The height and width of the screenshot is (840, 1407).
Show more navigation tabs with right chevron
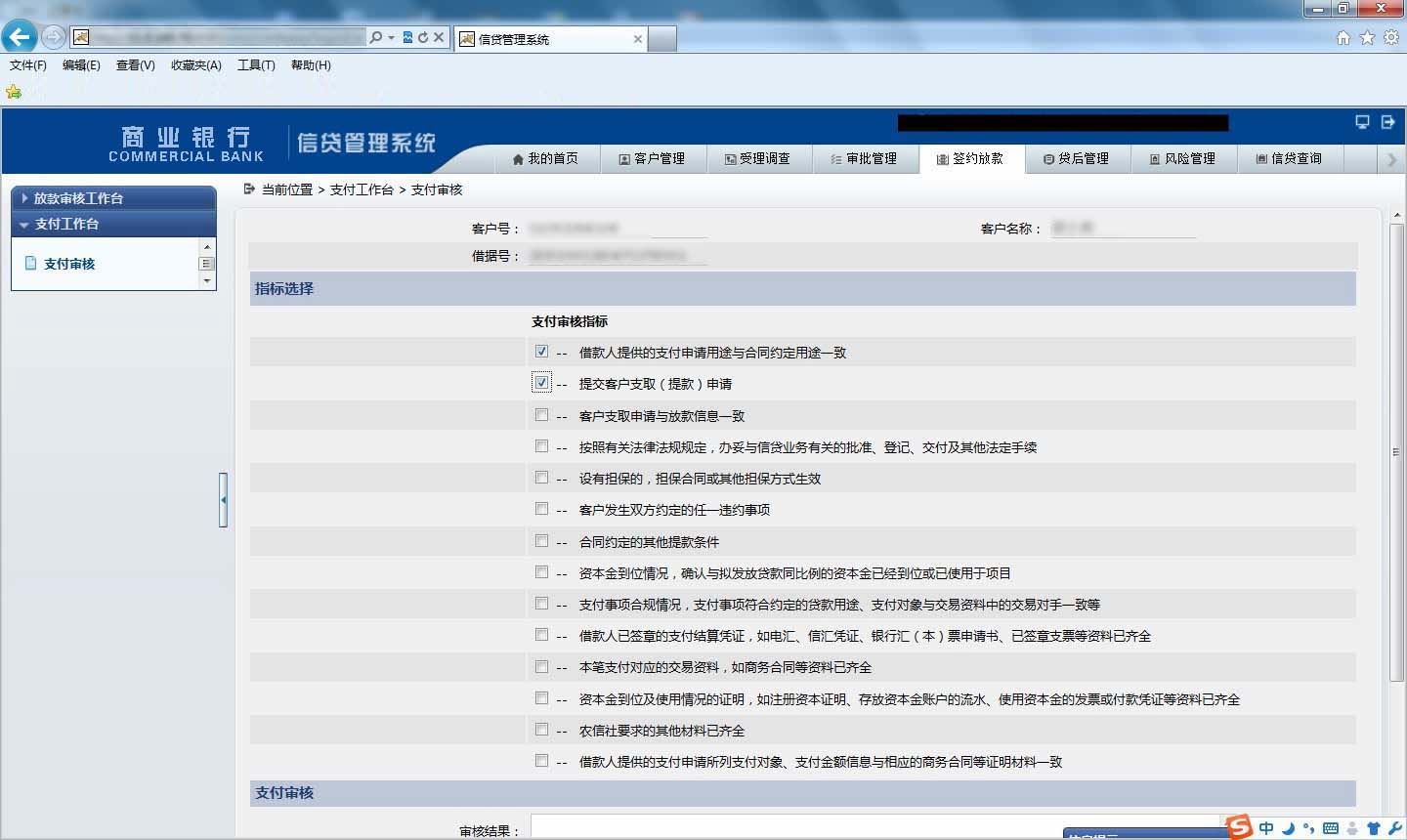pos(1391,159)
